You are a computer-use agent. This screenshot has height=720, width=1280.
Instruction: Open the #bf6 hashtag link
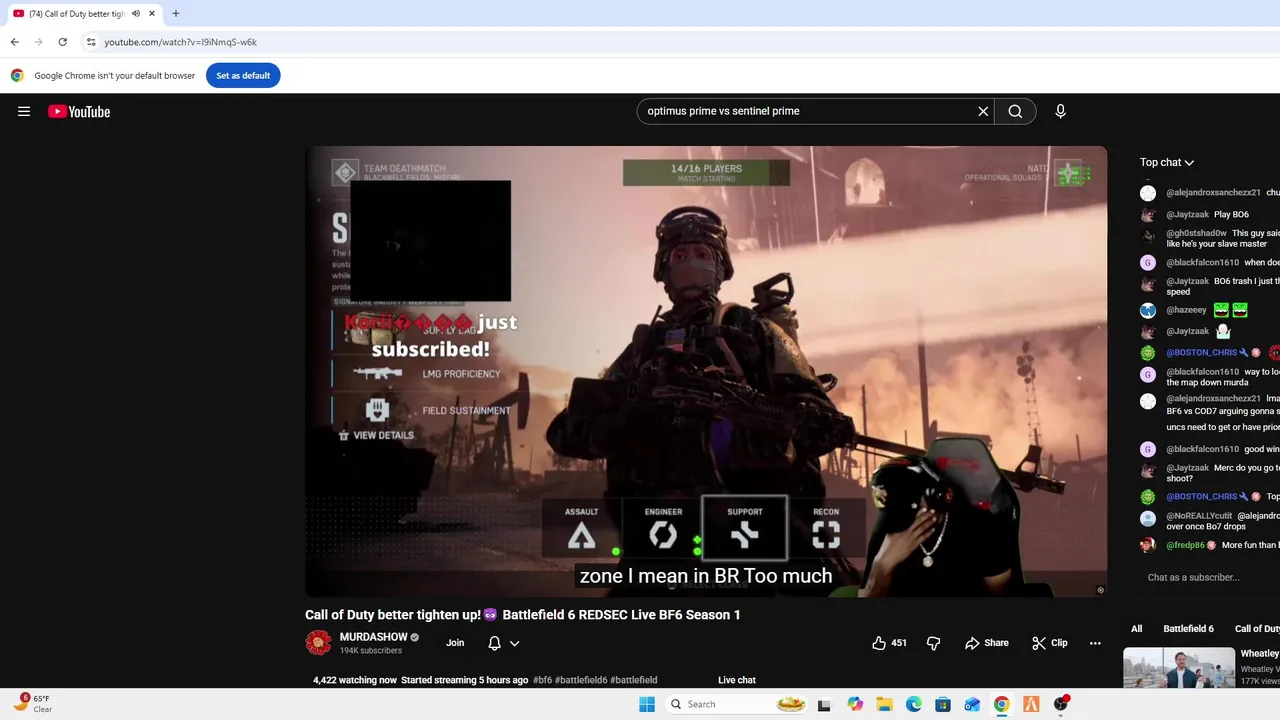[x=542, y=680]
